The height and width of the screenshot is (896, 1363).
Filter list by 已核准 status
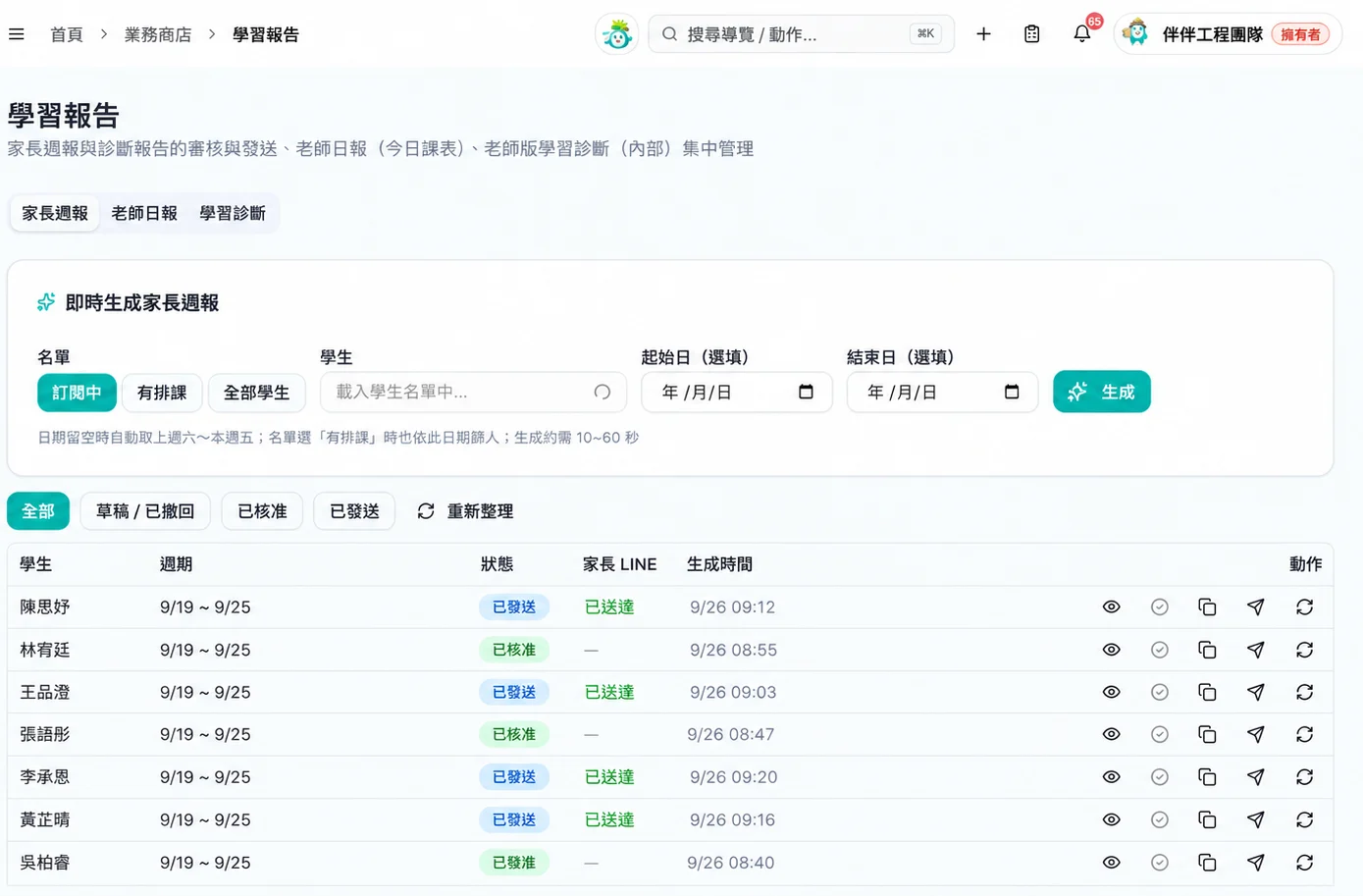coord(262,511)
